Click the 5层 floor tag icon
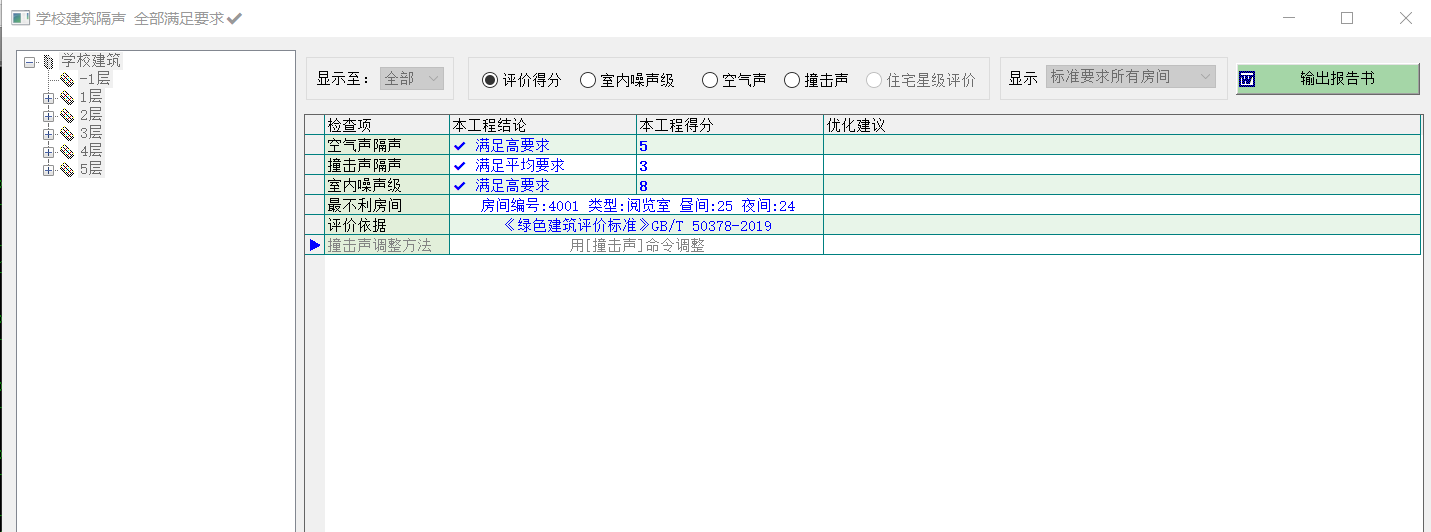The width and height of the screenshot is (1431, 532). point(67,169)
